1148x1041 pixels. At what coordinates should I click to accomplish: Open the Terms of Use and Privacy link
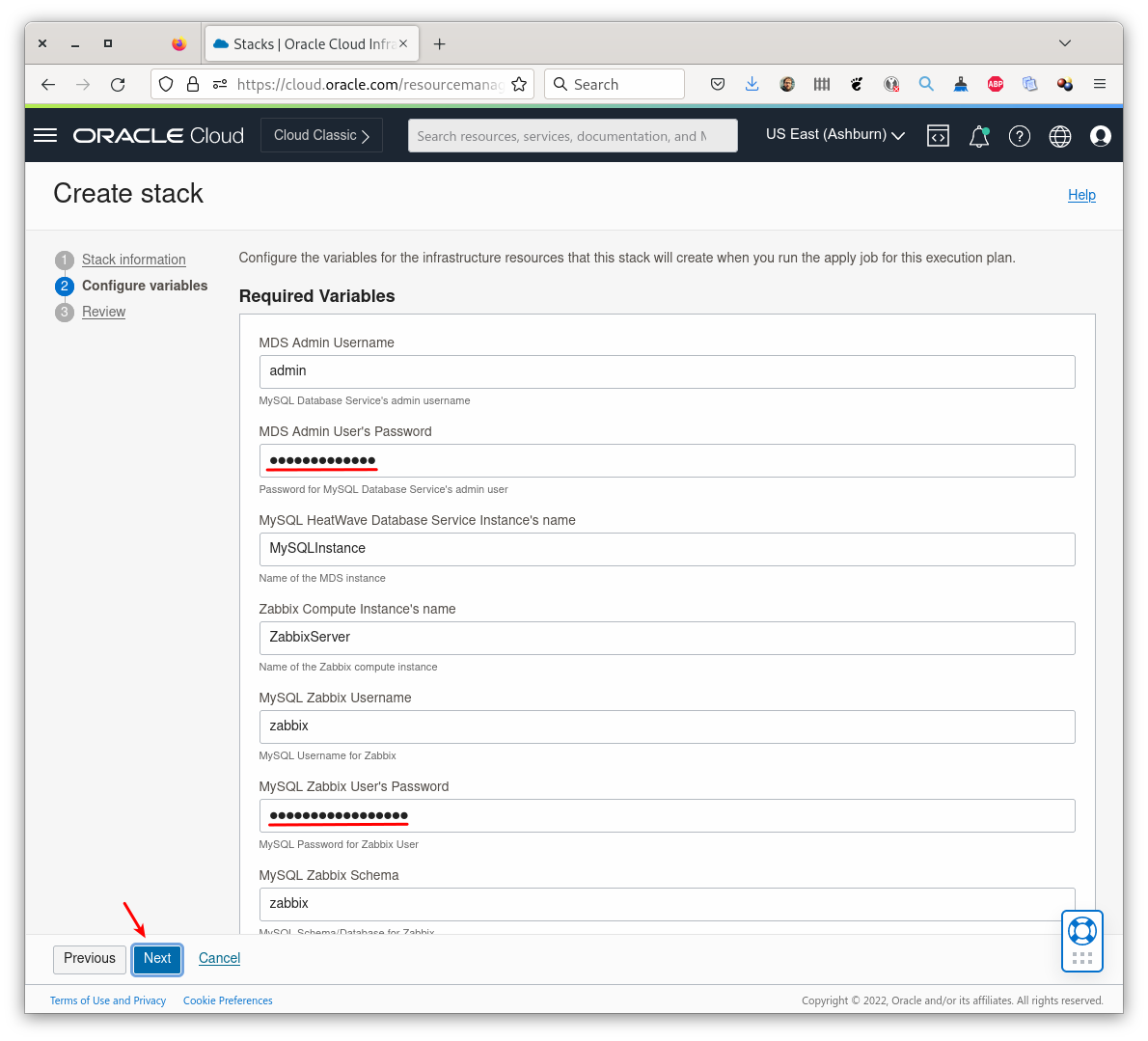108,1000
